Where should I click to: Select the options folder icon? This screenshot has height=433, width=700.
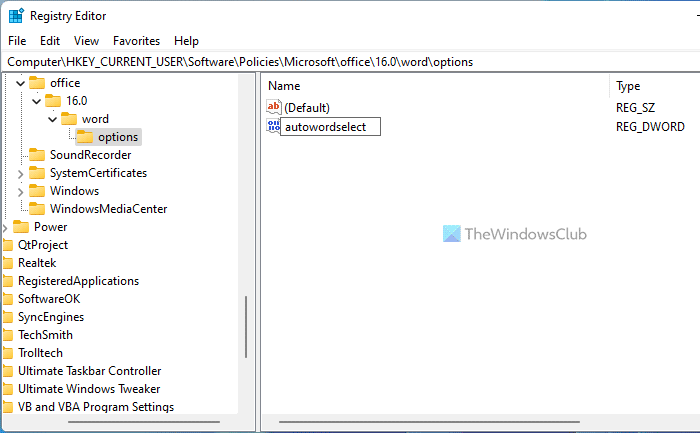85,137
